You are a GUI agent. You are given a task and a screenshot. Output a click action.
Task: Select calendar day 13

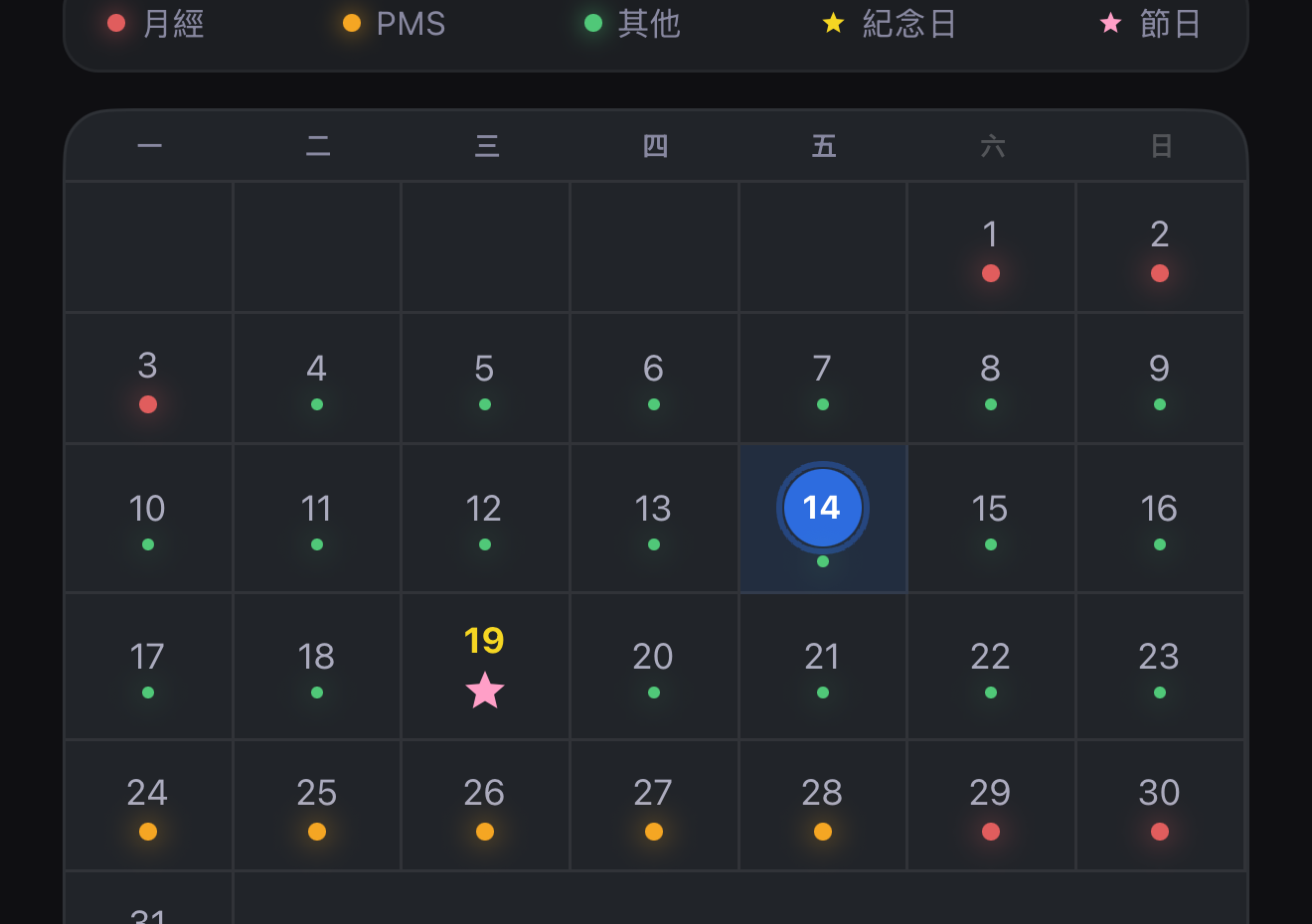pos(654,518)
